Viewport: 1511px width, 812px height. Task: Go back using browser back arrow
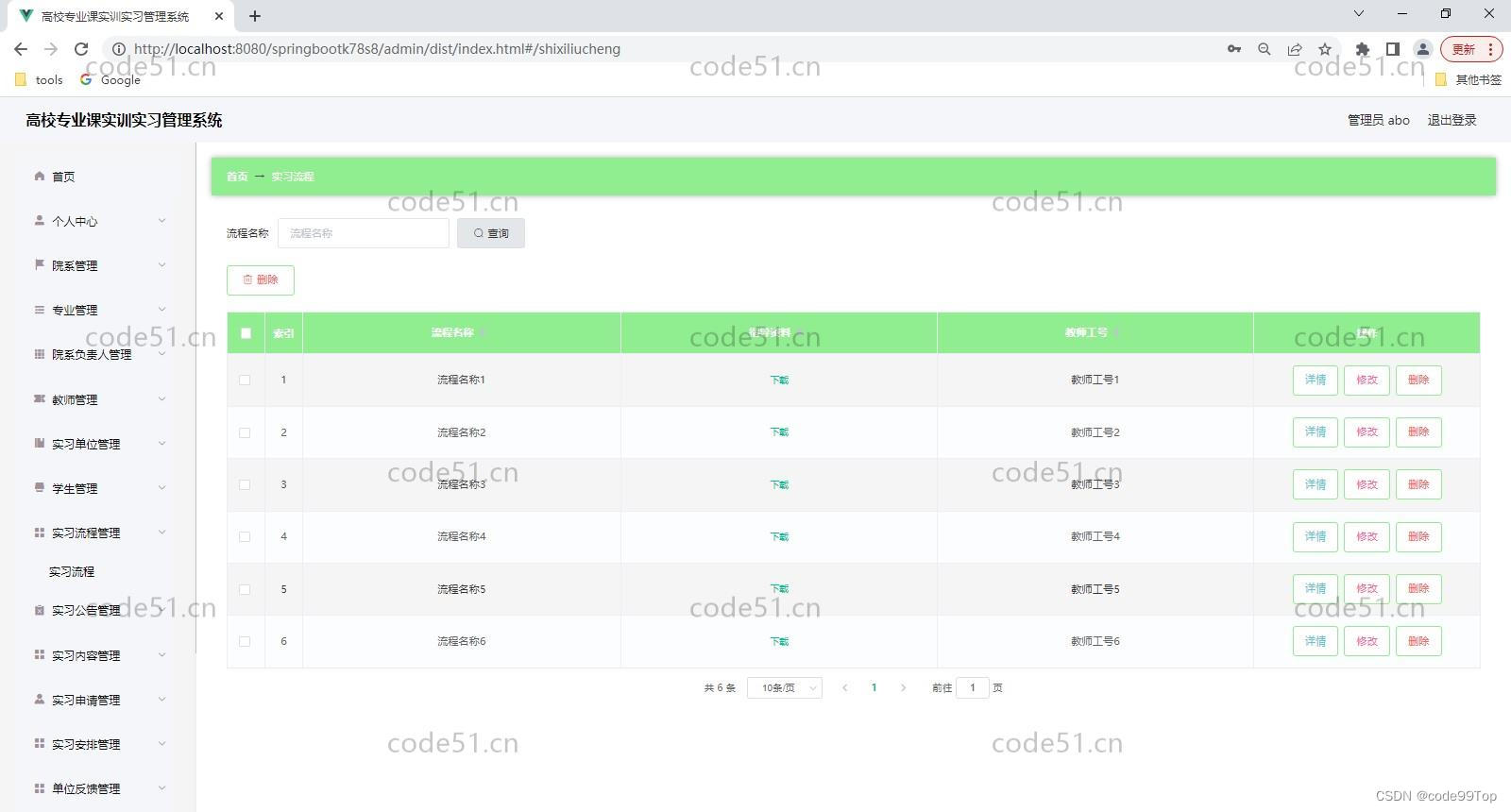(21, 49)
